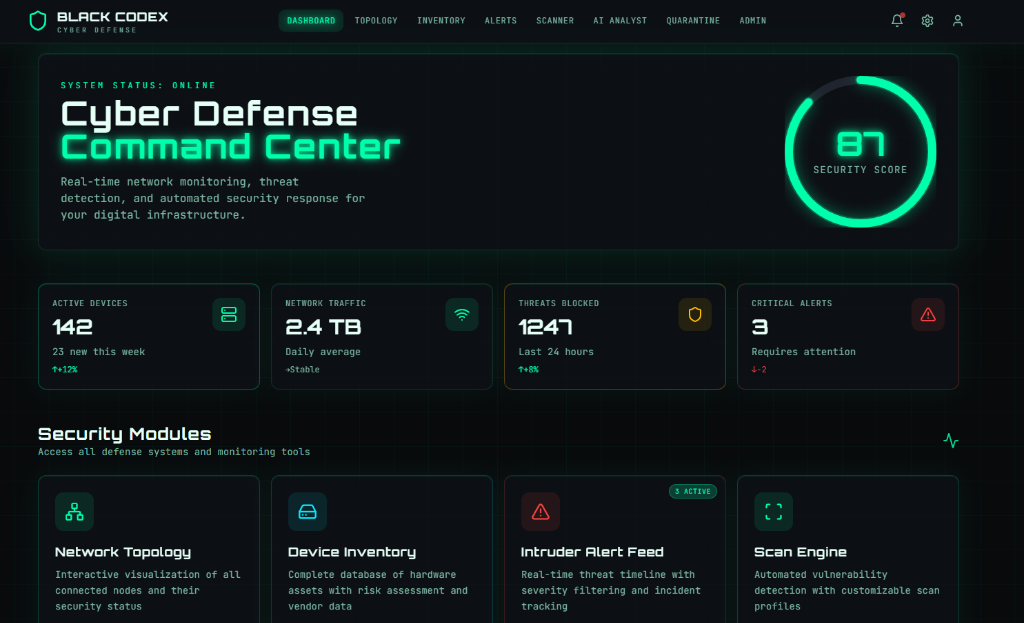Open the settings gear icon
This screenshot has width=1024, height=623.
927,21
